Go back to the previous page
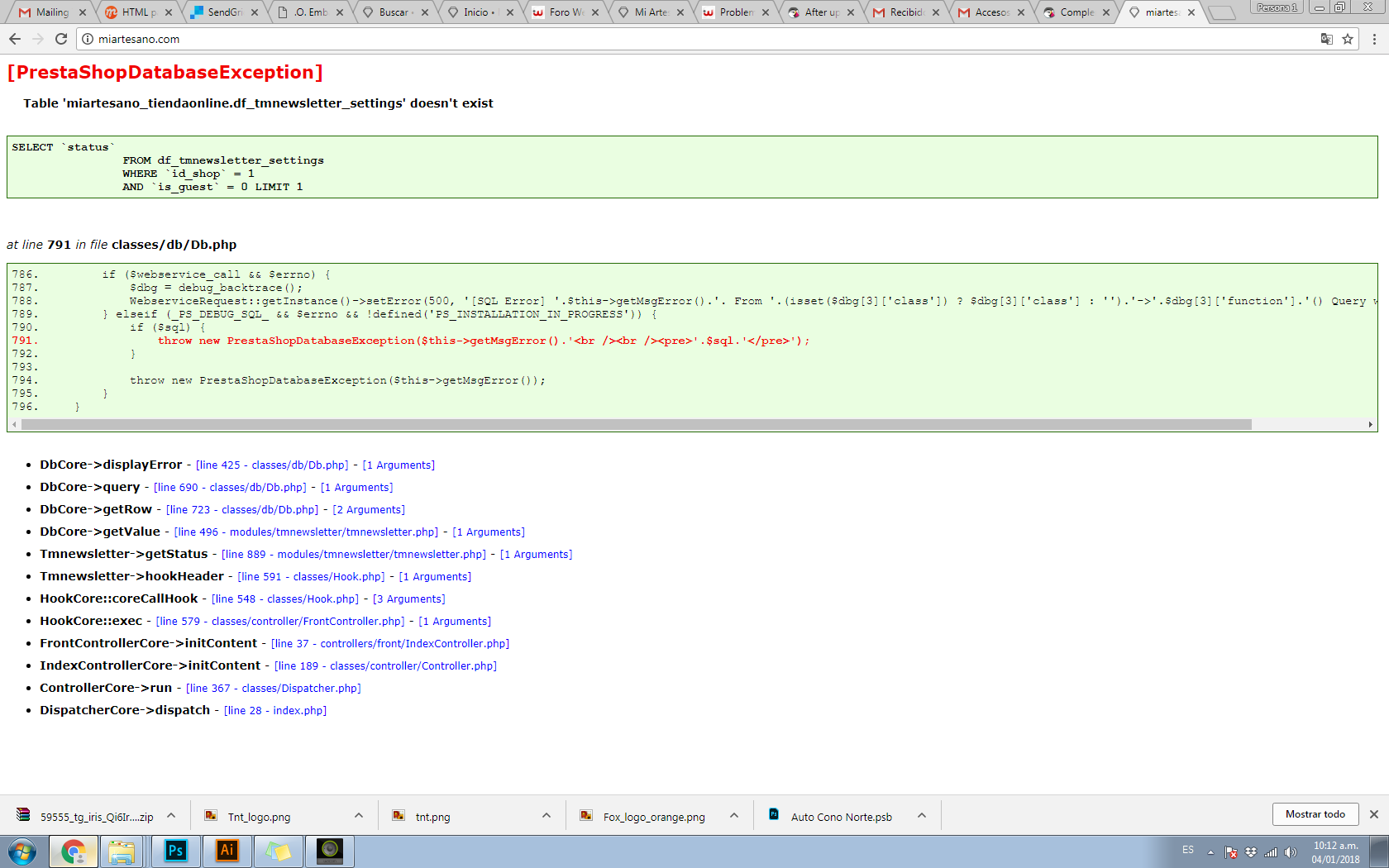Viewport: 1389px width, 868px height. coord(15,39)
